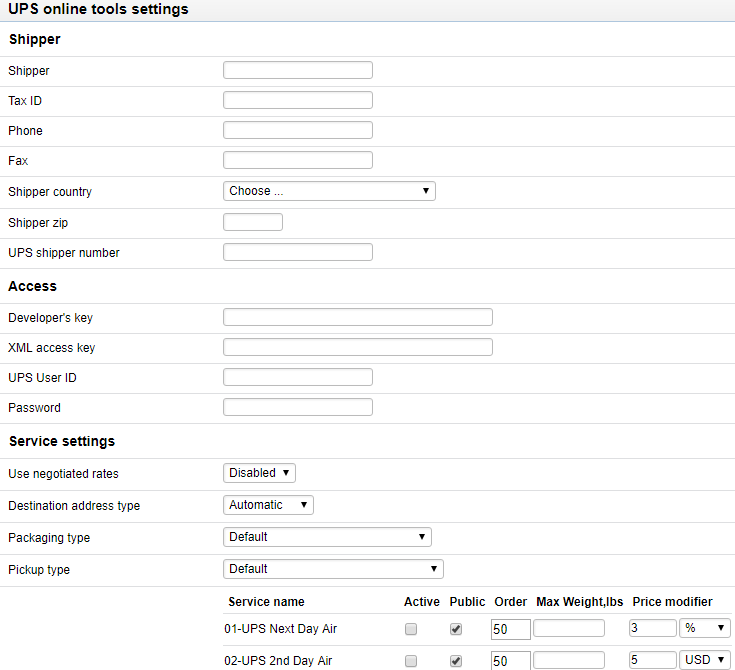Click the 'Use negotiated rates' label
Screen dimensions: 735x670
tap(63, 474)
